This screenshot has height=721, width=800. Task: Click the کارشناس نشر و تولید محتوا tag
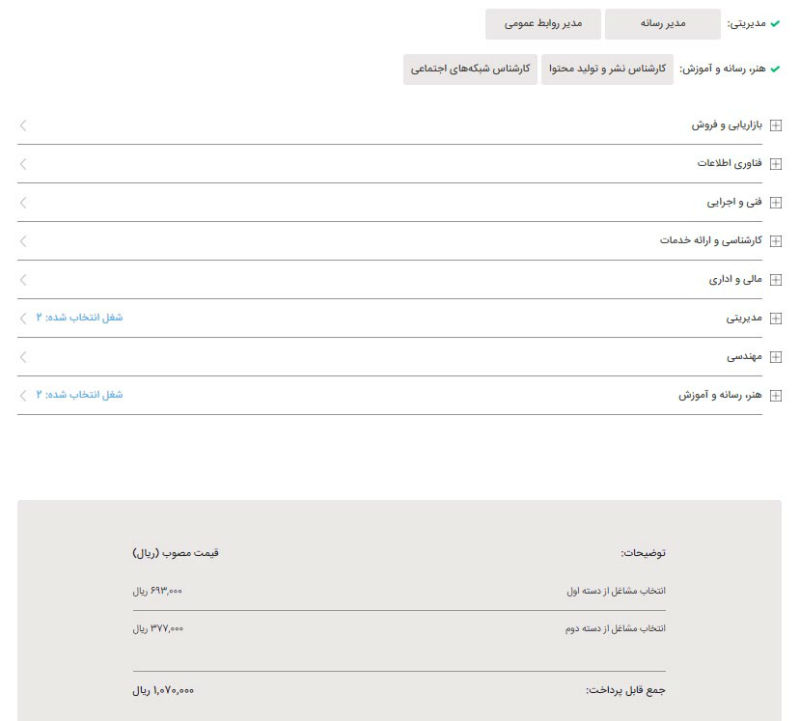pyautogui.click(x=607, y=69)
